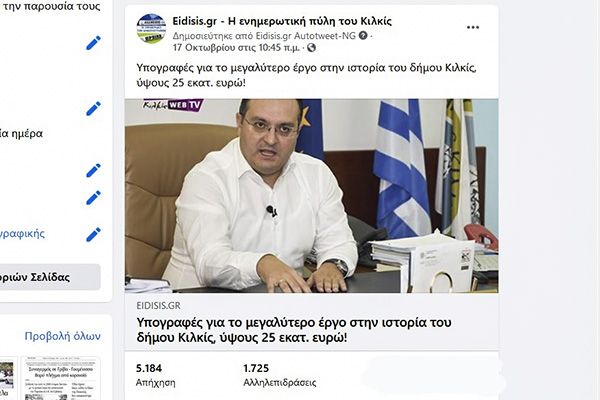This screenshot has height=400, width=600.
Task: Open the newspaper front page thumbnail
Action: pyautogui.click(x=61, y=379)
